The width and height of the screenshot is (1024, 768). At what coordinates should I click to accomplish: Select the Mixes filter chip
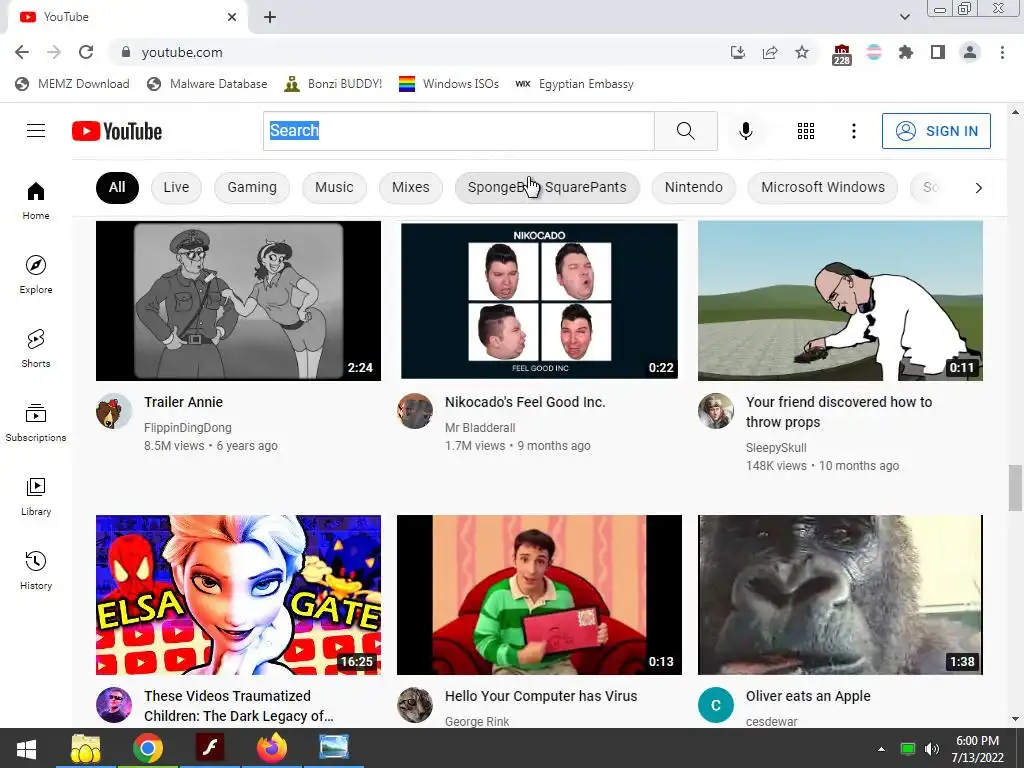(411, 187)
